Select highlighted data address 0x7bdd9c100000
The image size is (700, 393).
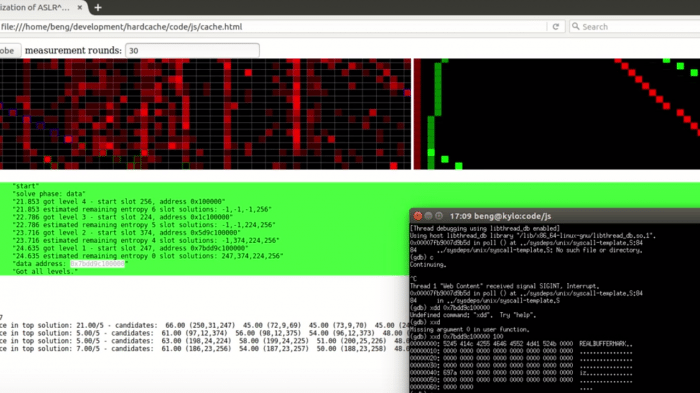pos(97,264)
